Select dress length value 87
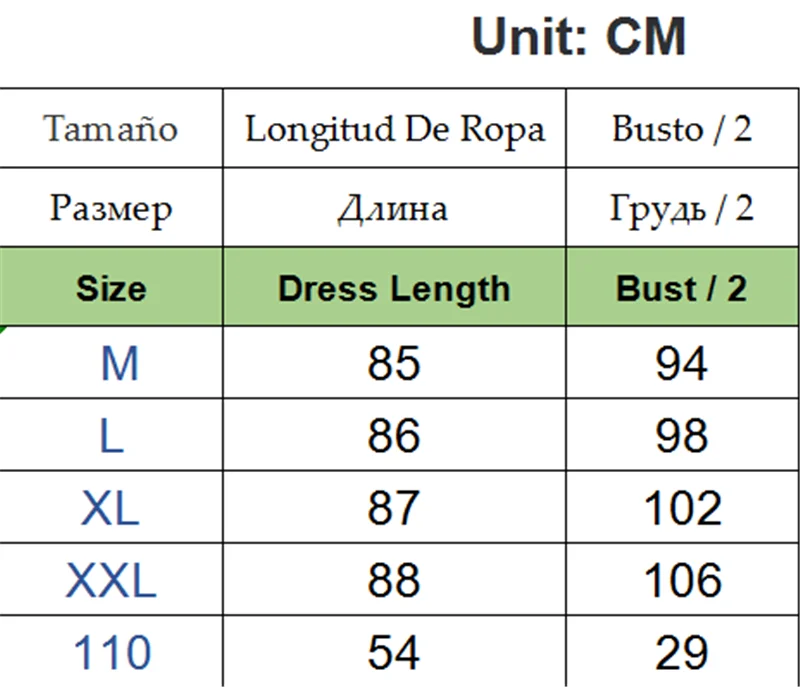The width and height of the screenshot is (800, 687). pyautogui.click(x=394, y=509)
